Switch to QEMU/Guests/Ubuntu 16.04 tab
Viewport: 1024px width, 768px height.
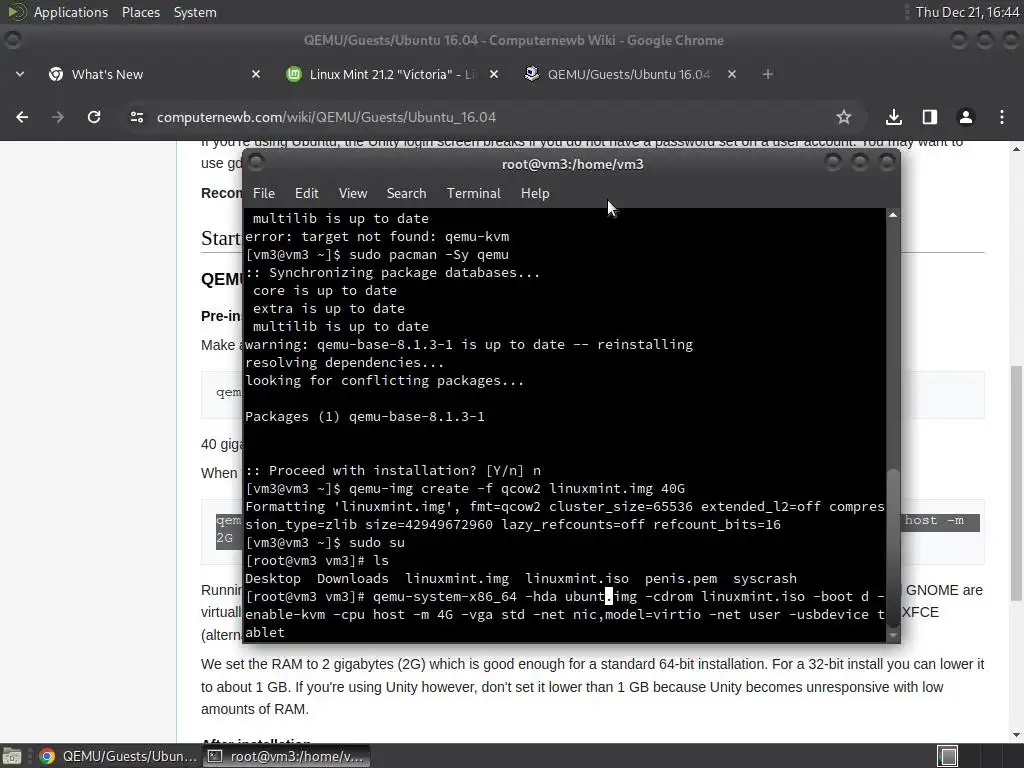click(x=630, y=74)
